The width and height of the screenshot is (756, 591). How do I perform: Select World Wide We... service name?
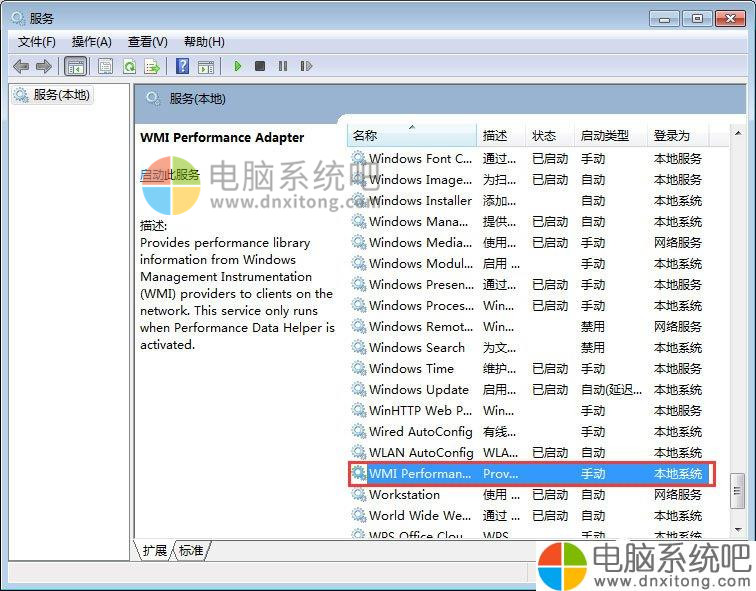(420, 515)
